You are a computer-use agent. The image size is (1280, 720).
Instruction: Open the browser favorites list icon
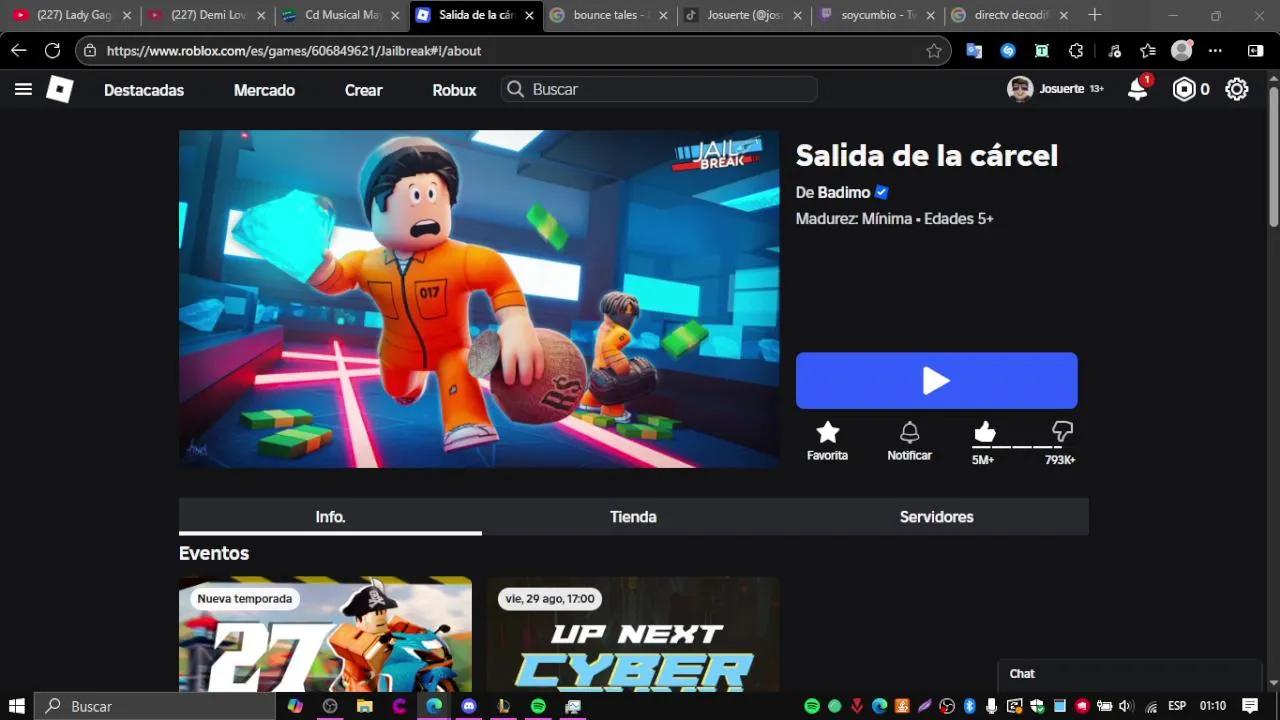click(1148, 51)
